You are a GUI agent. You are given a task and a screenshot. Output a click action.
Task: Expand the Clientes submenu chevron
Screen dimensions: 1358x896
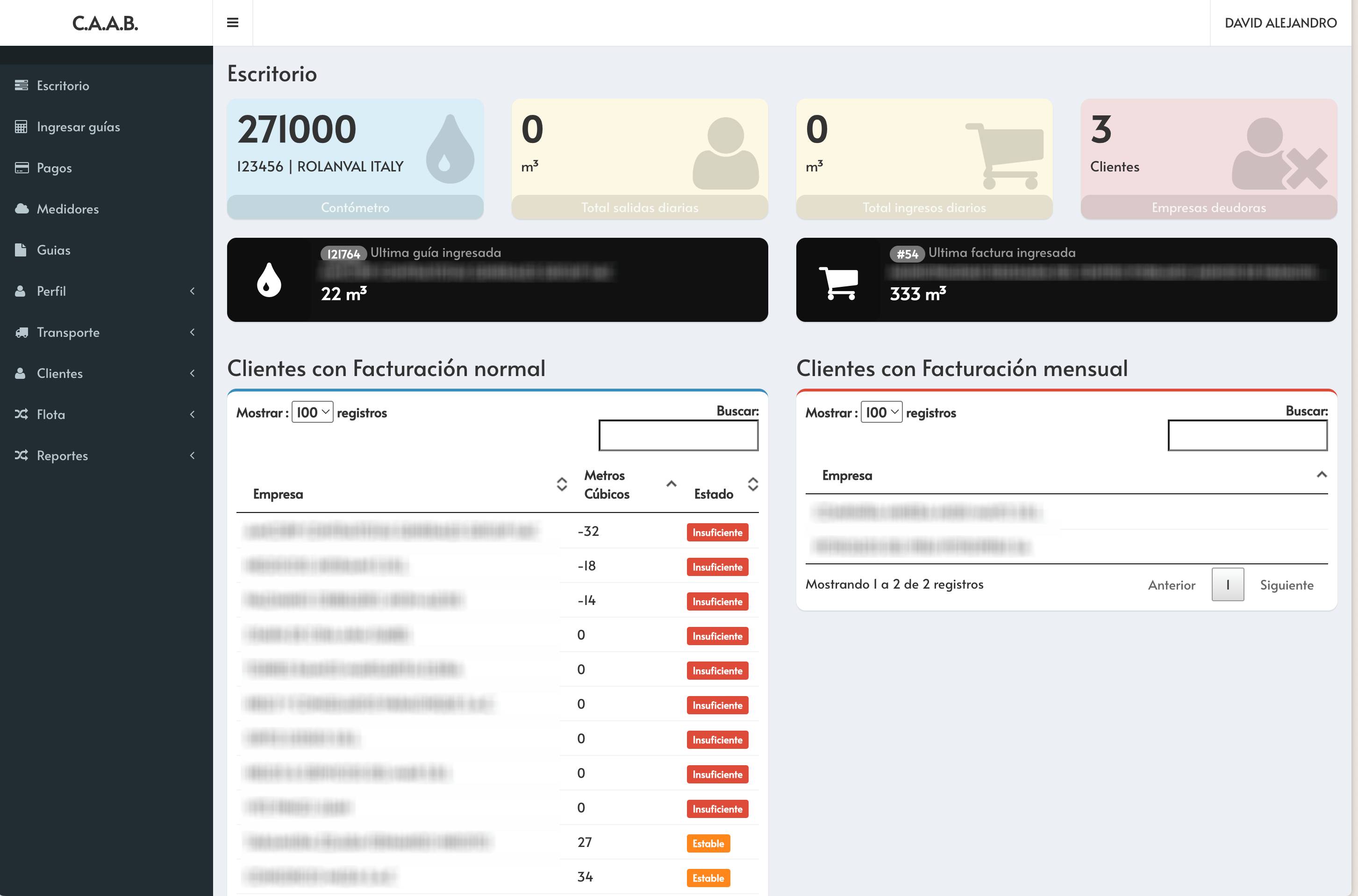point(192,373)
